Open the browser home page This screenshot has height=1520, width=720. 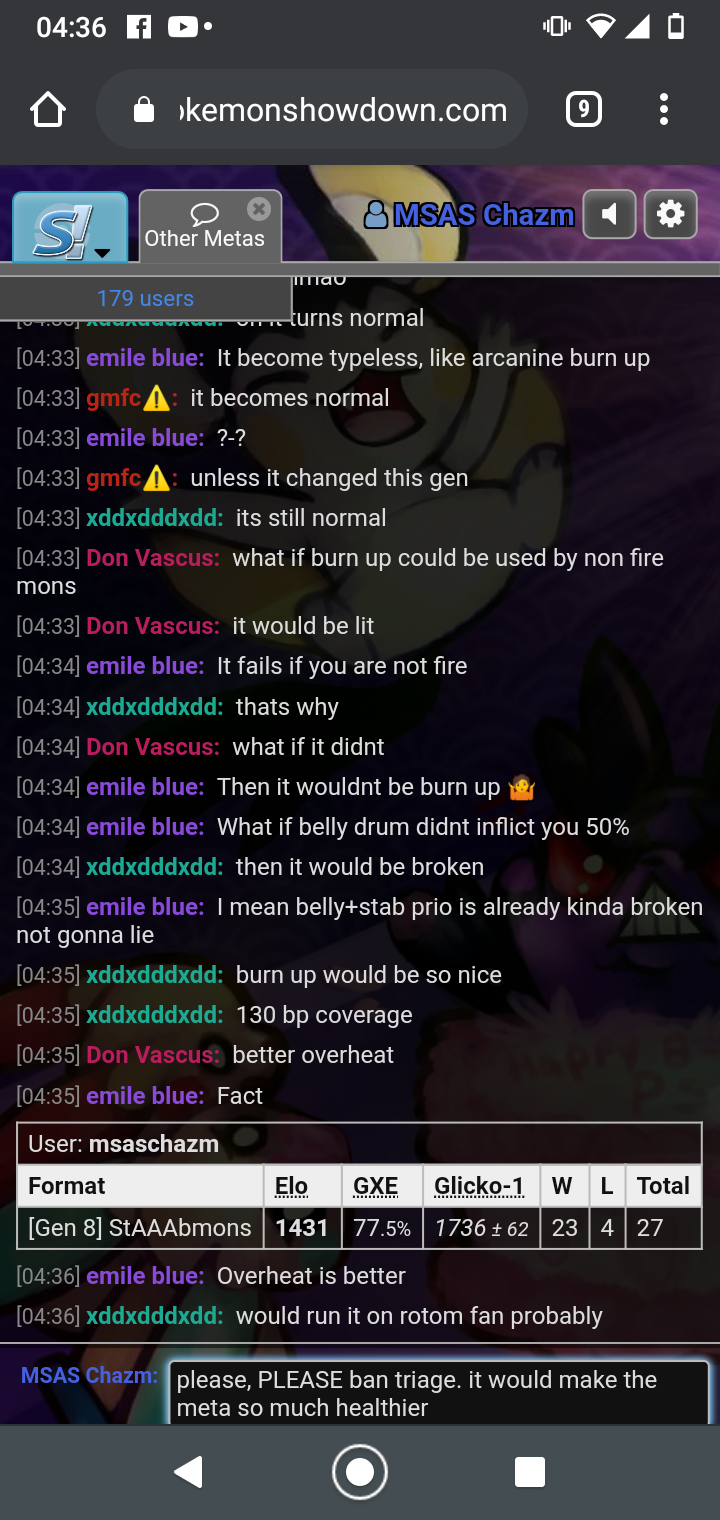point(48,110)
